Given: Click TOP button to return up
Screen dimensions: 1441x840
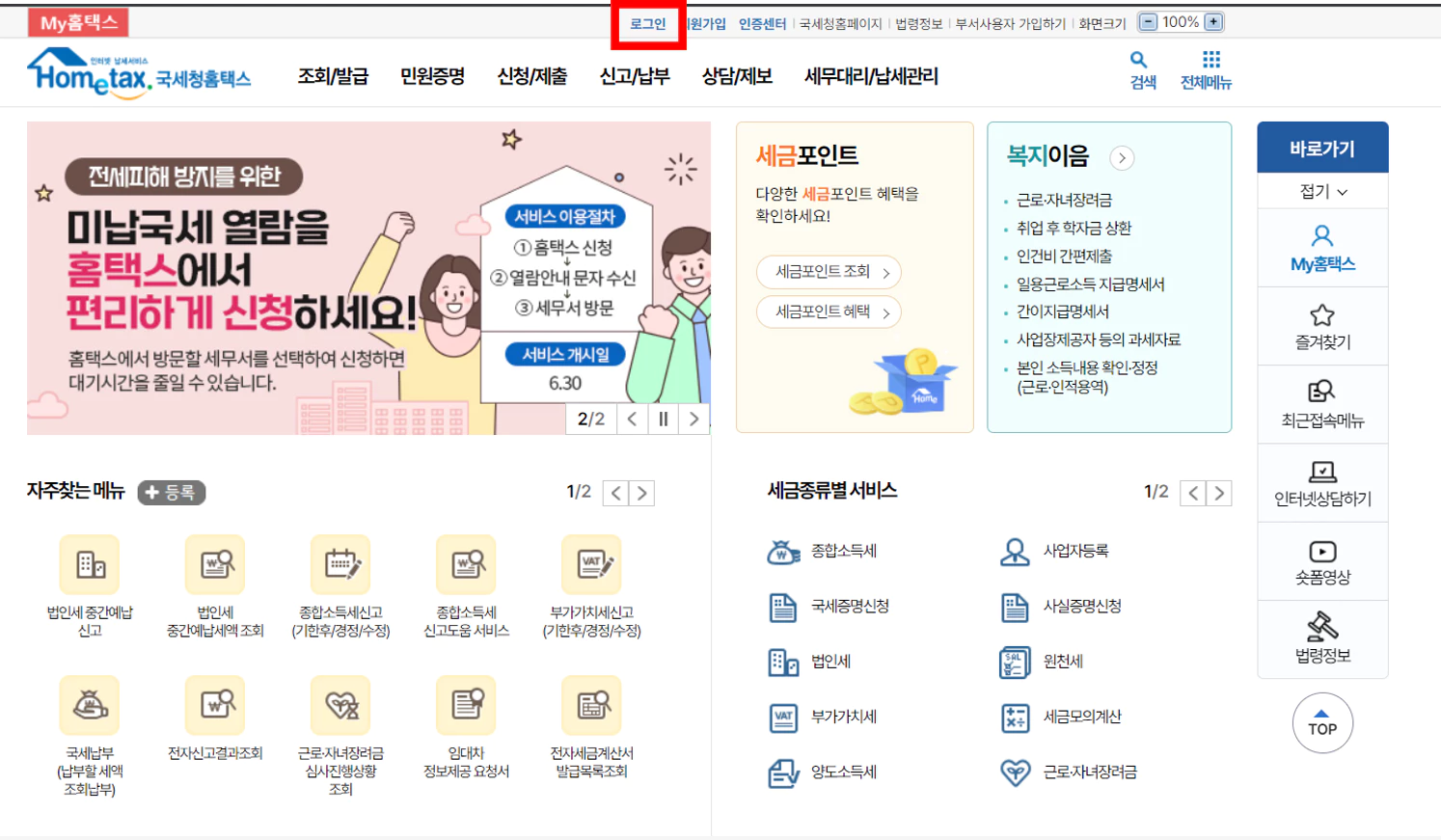Looking at the screenshot, I should 1322,723.
